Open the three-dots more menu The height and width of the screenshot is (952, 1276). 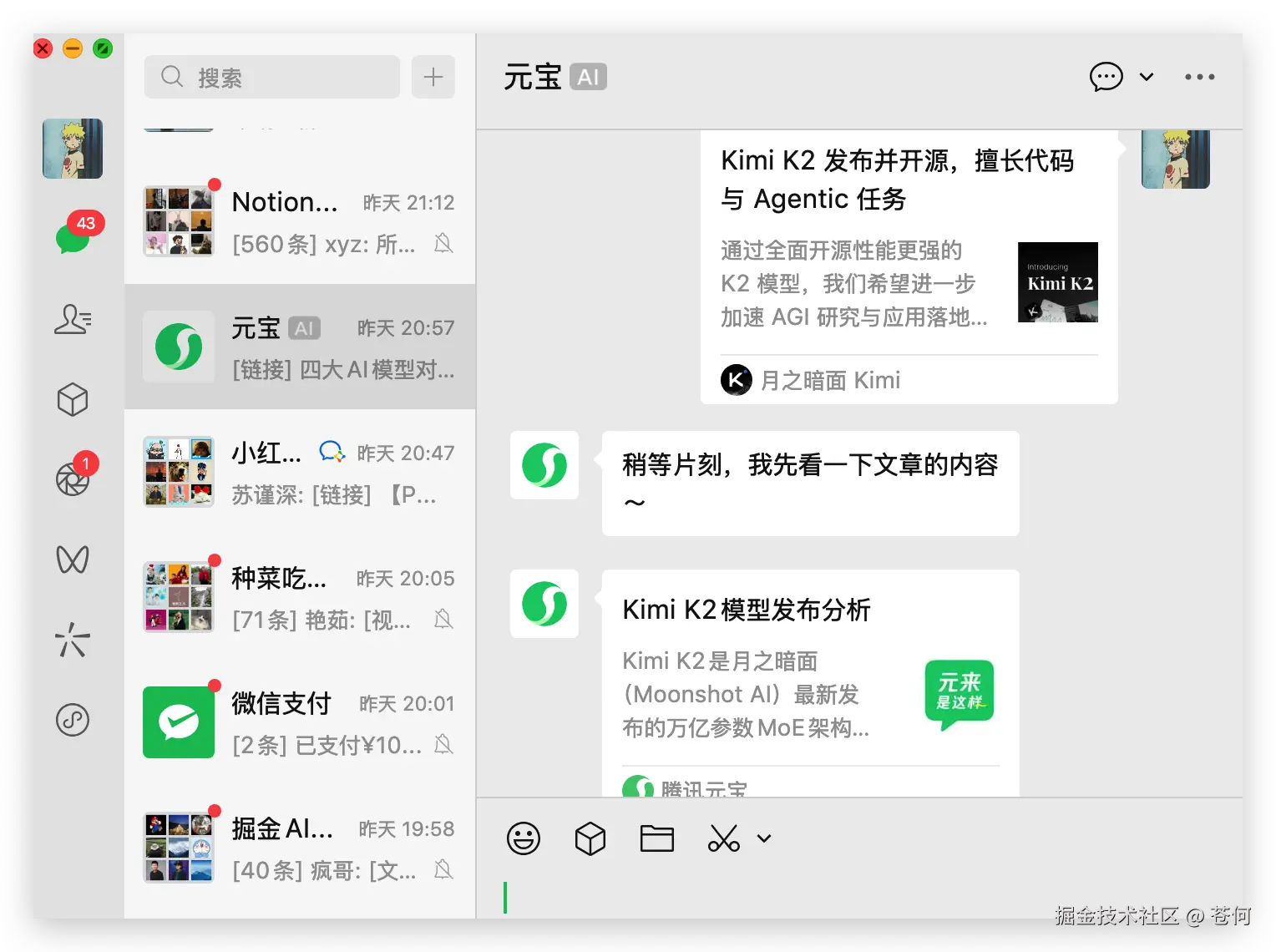coord(1199,77)
